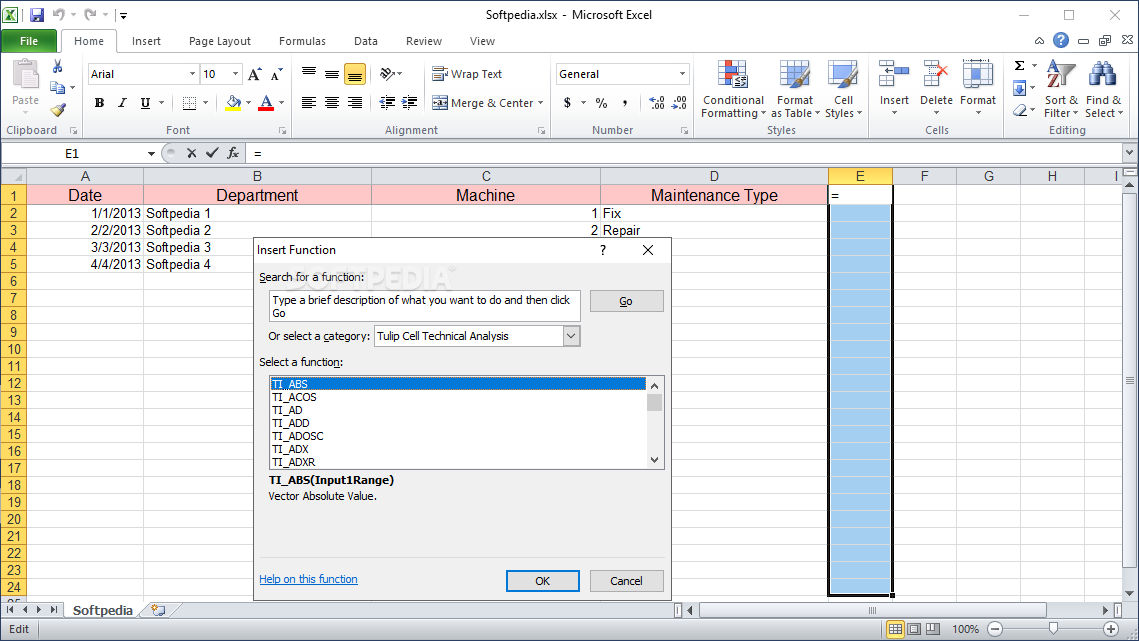Toggle Bold formatting
This screenshot has height=641, width=1139.
coord(100,103)
